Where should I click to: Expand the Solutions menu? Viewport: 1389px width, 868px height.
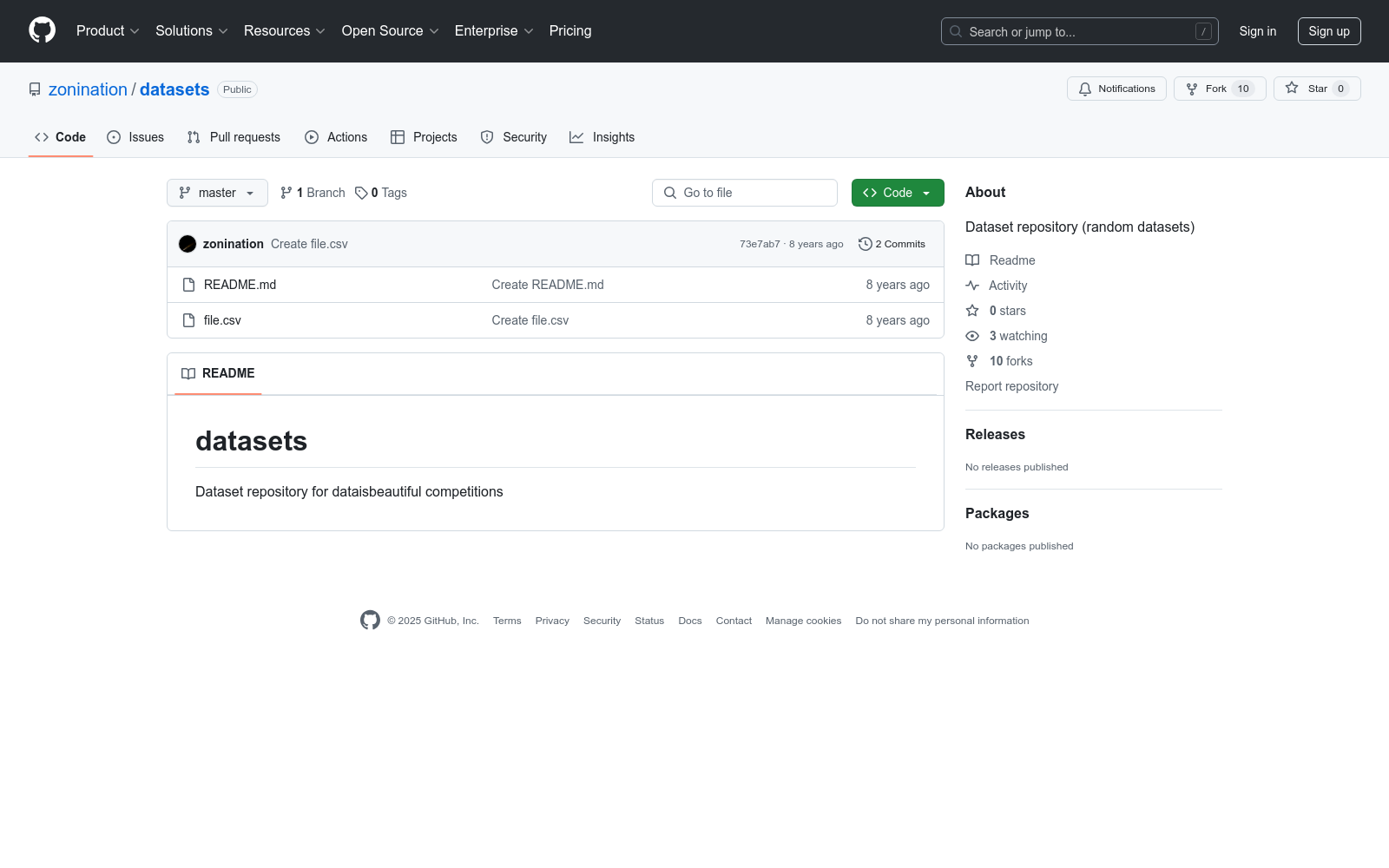tap(192, 30)
